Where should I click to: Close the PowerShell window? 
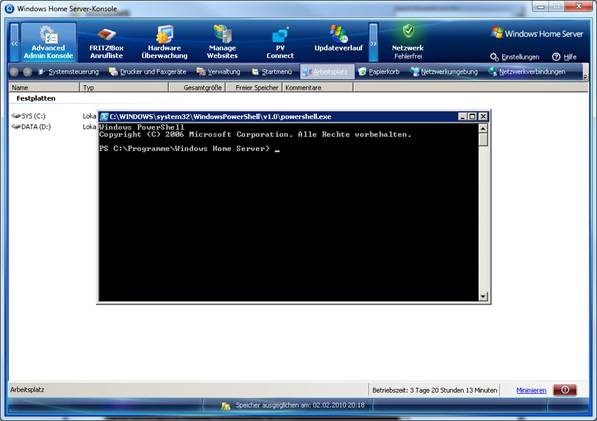(483, 116)
